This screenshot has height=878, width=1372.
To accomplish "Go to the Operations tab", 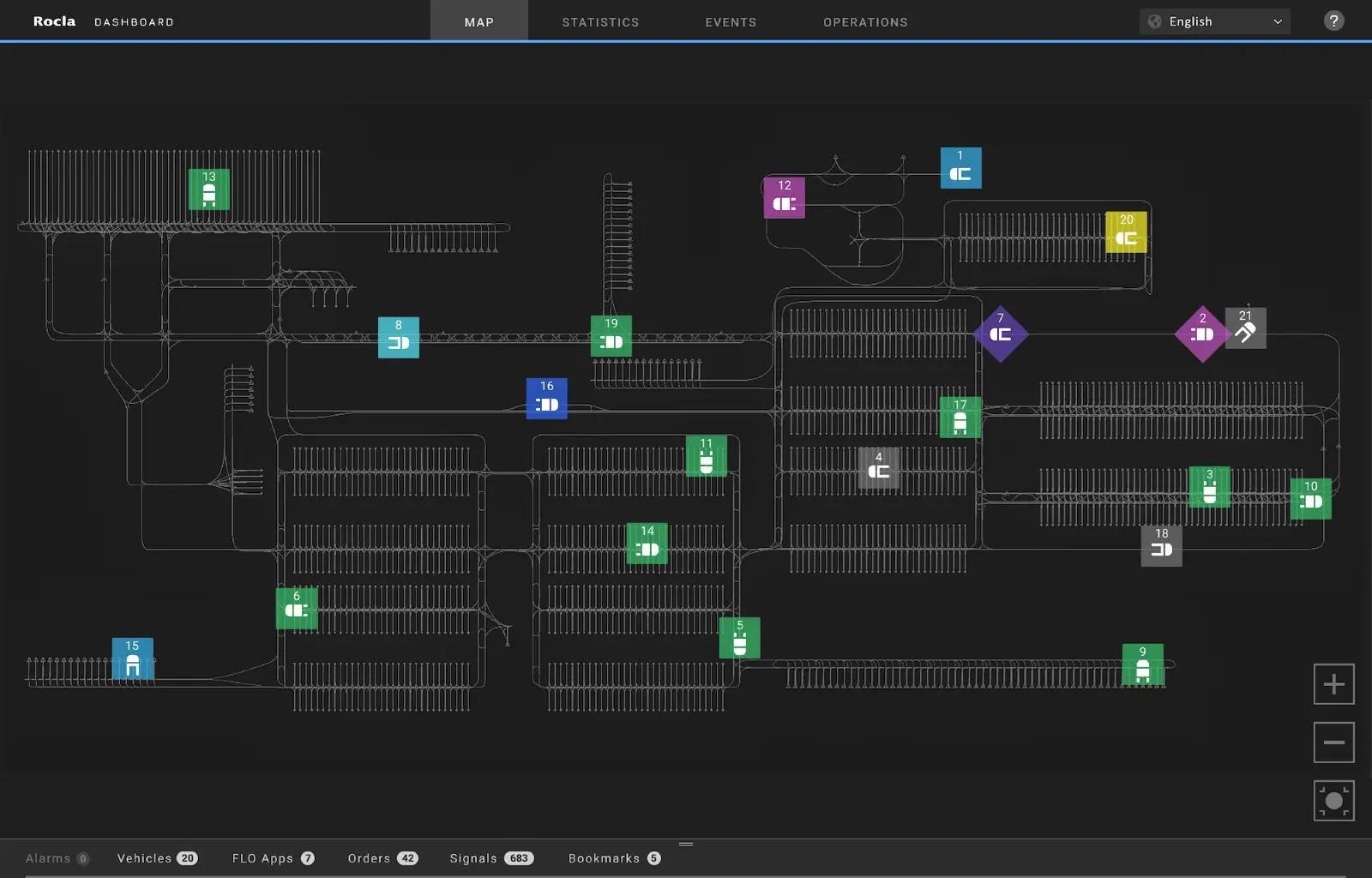I will point(866,22).
